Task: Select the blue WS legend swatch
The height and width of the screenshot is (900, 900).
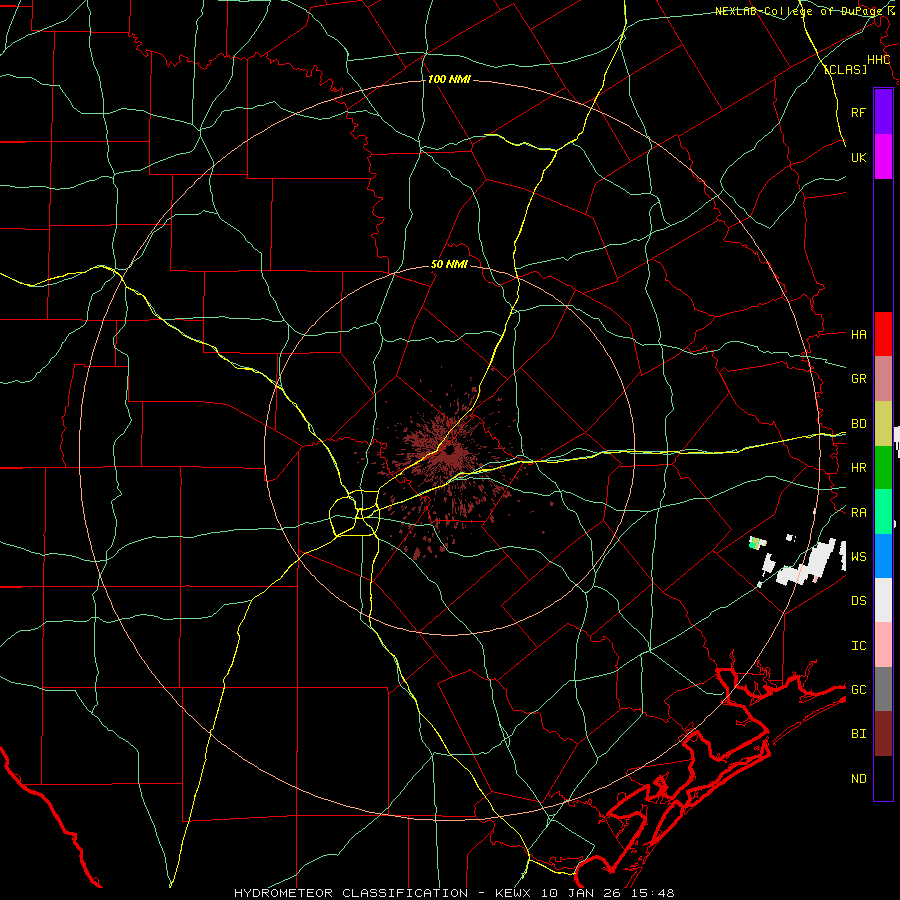Action: (883, 556)
